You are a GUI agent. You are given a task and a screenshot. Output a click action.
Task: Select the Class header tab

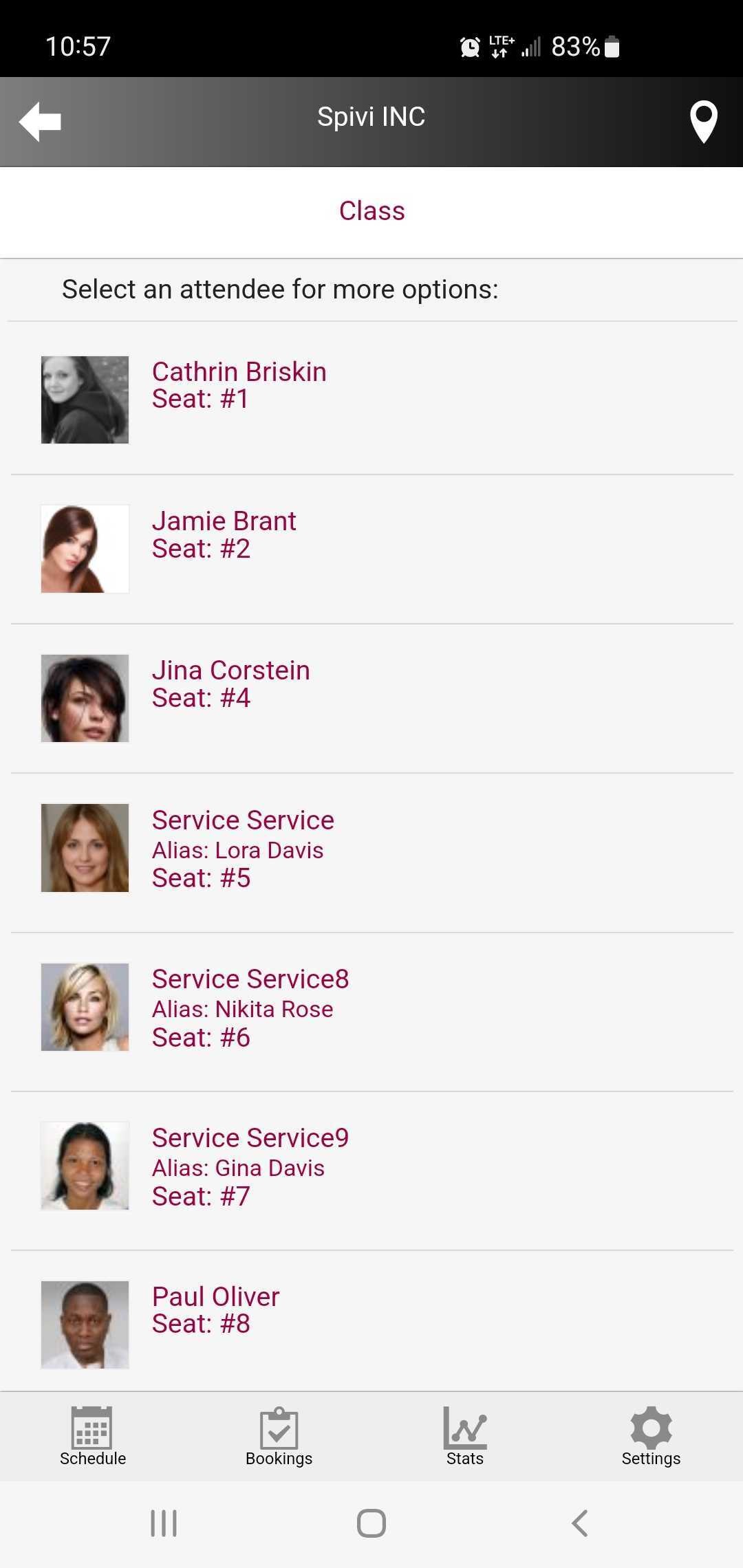[371, 211]
